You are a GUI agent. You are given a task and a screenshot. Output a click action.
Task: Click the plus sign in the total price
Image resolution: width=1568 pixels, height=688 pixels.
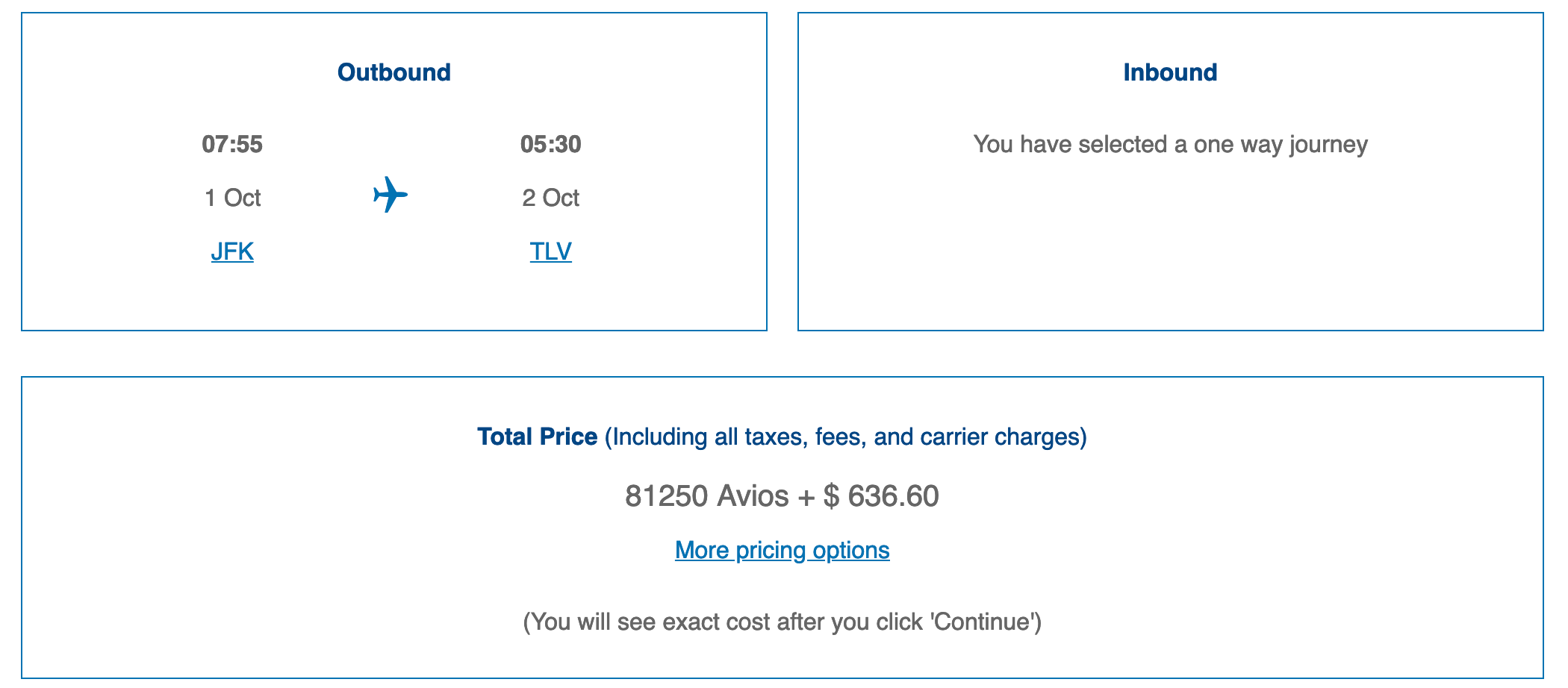coord(806,497)
